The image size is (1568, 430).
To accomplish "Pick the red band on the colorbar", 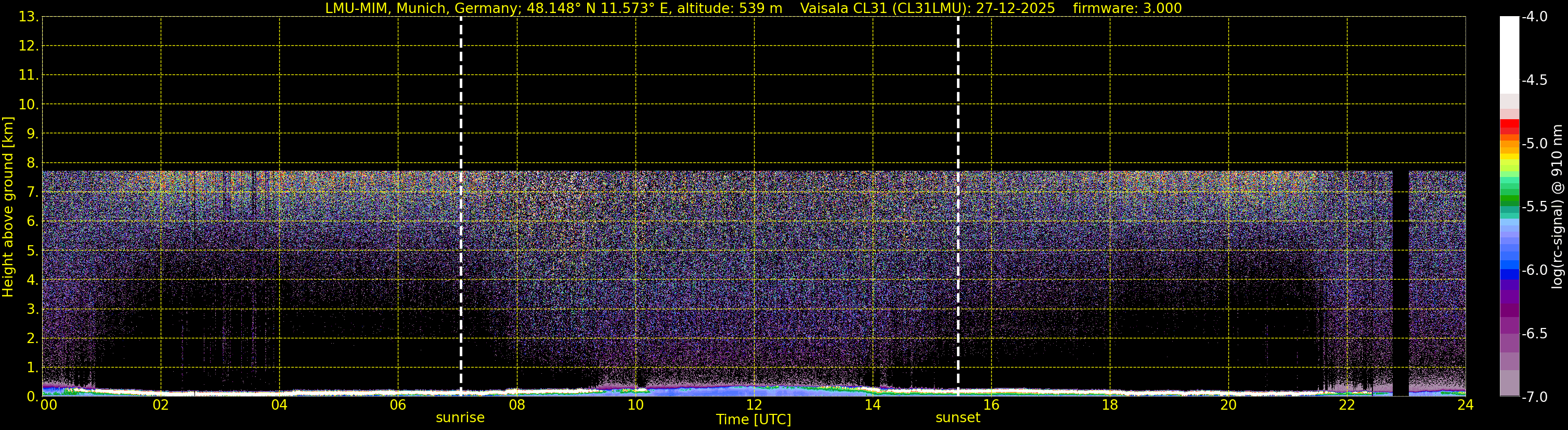I will click(1509, 125).
